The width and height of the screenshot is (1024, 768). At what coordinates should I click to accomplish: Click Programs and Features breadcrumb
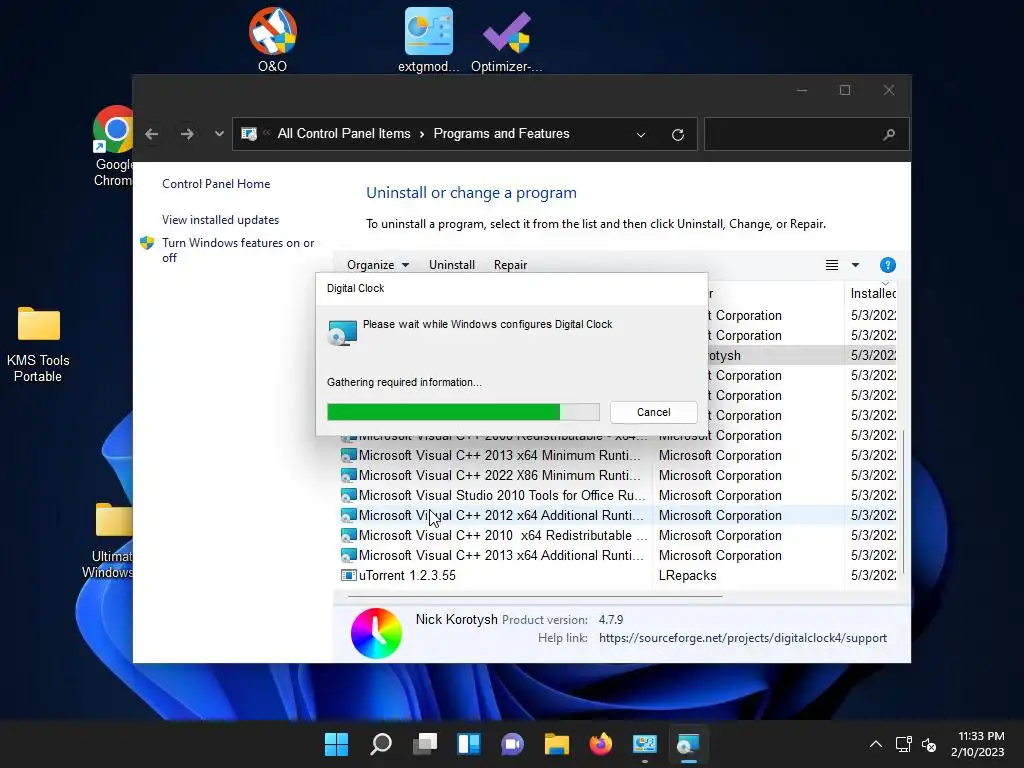[502, 133]
